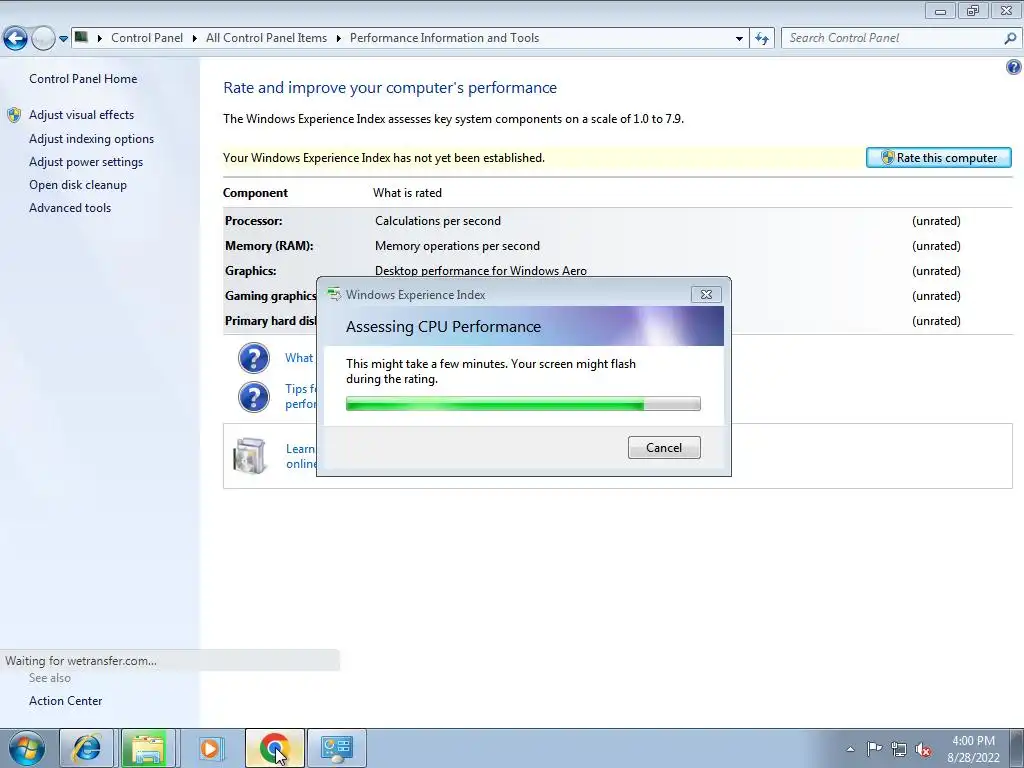Click Calculations per second text

(x=438, y=221)
